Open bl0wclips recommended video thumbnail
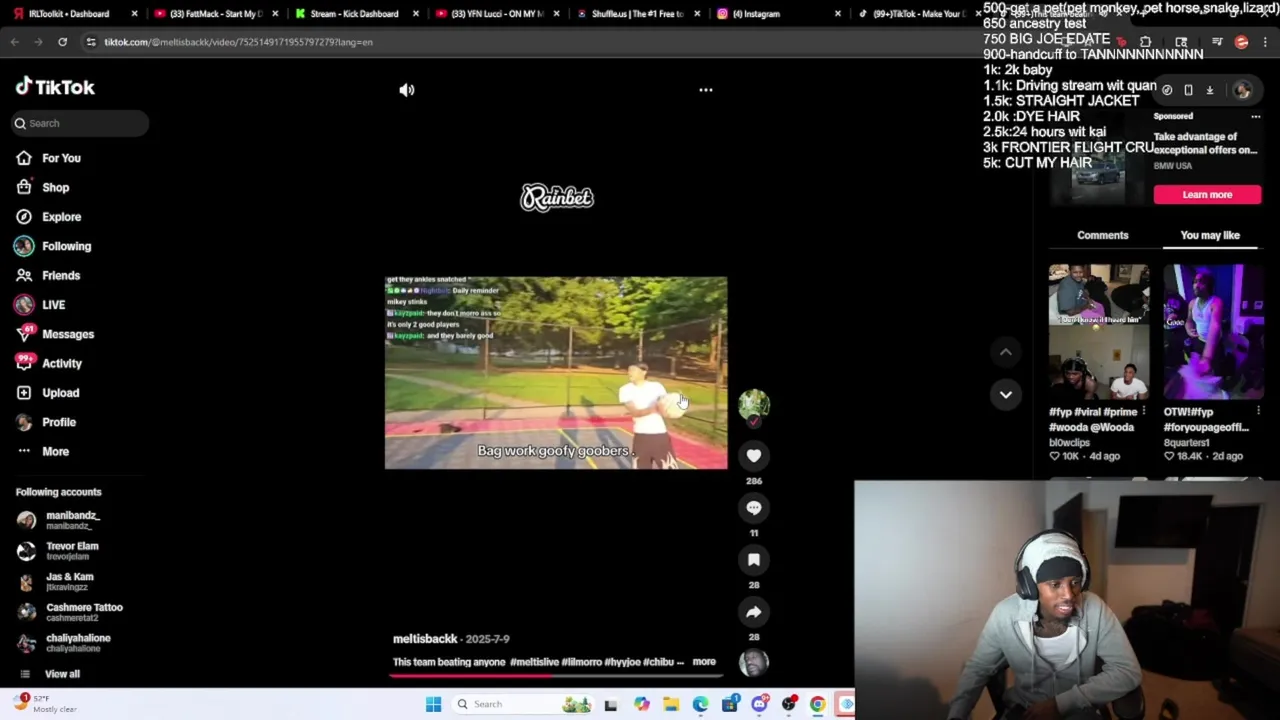Viewport: 1280px width, 720px height. [1099, 332]
